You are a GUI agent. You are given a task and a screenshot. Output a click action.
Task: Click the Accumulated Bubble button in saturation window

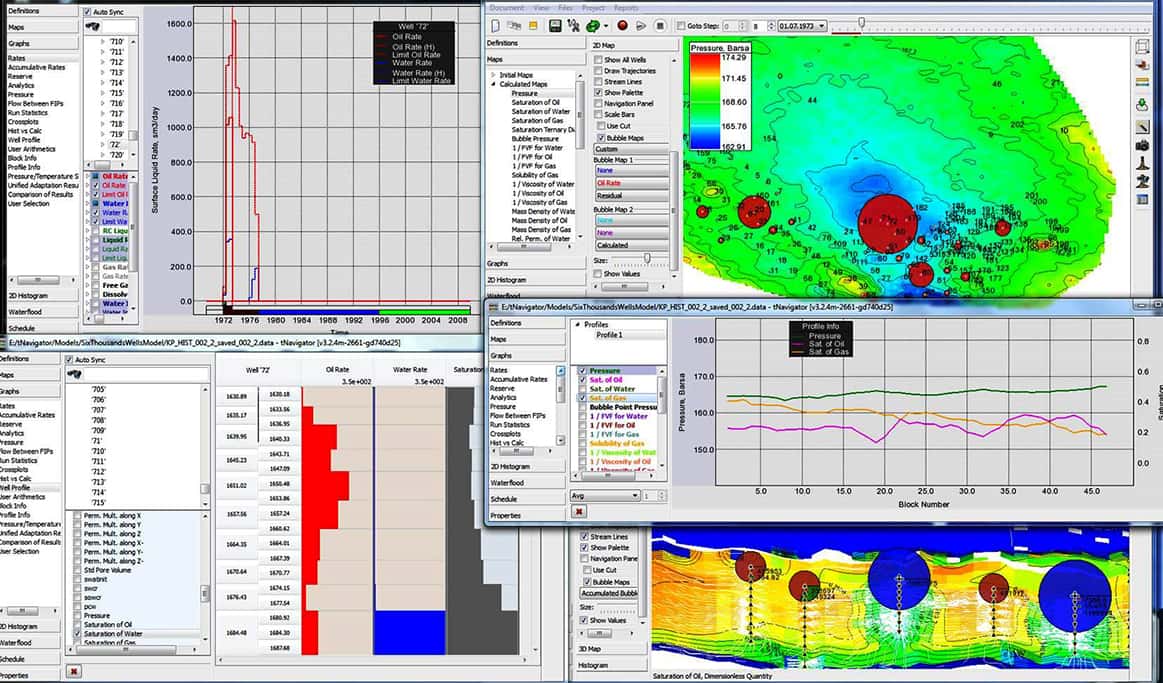[x=609, y=593]
